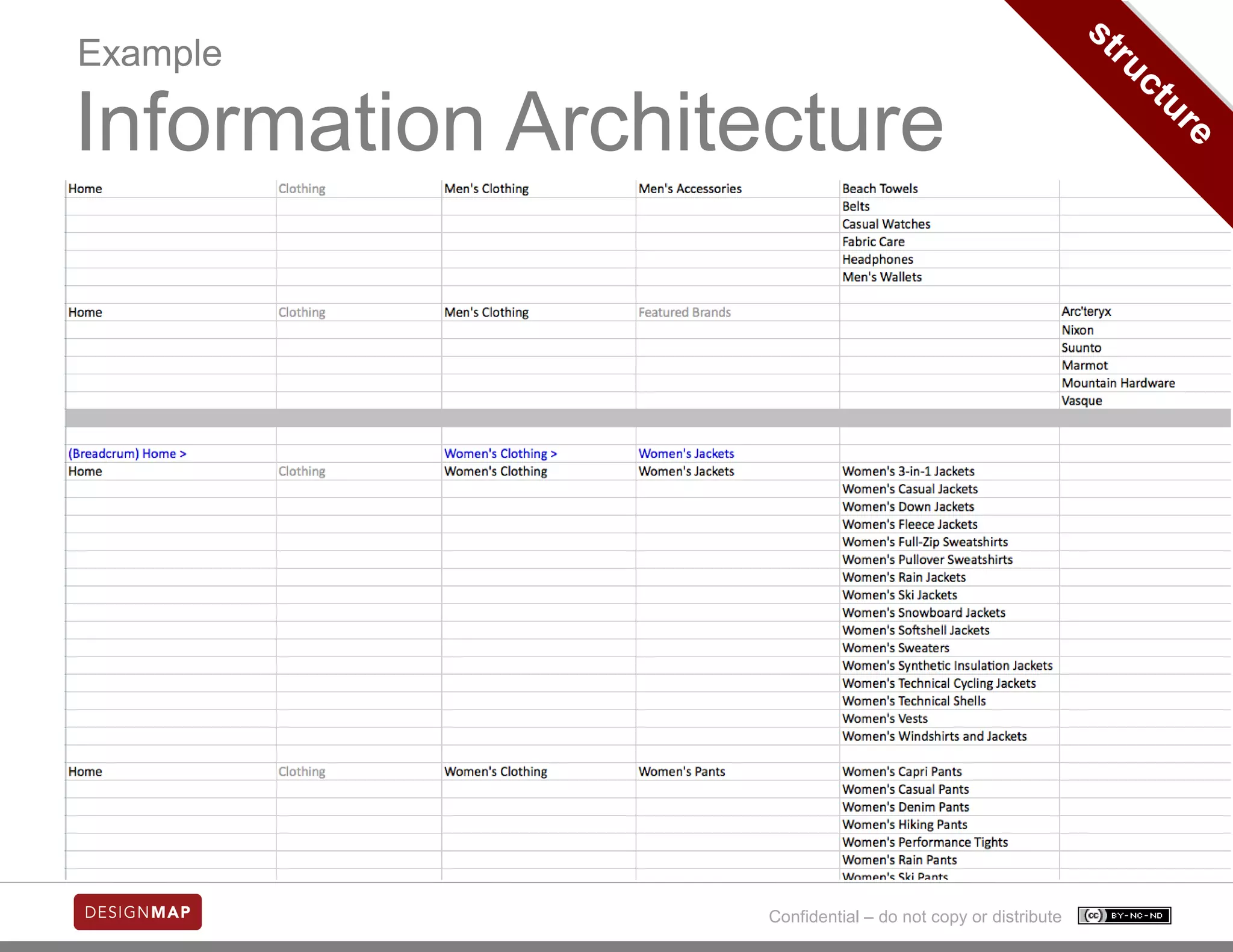The image size is (1233, 952).
Task: Open the blue Breadcrum Home link
Action: point(128,454)
